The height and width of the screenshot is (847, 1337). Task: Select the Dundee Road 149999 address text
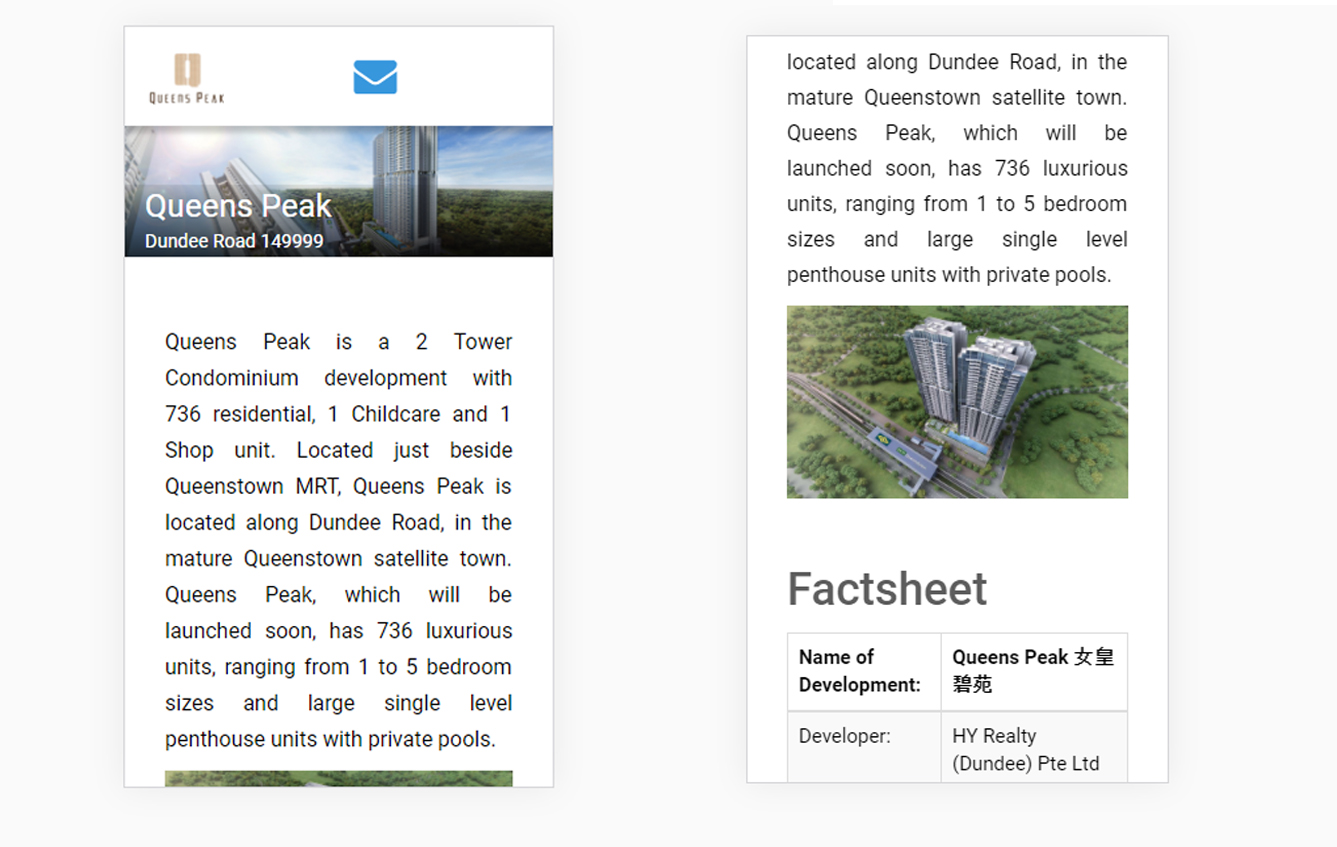[x=234, y=241]
